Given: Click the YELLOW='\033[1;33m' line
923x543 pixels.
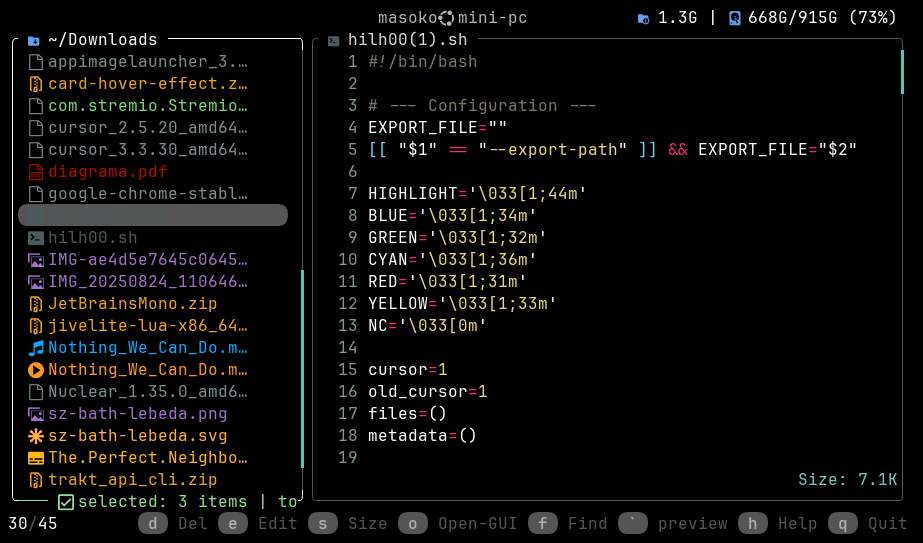Looking at the screenshot, I should pyautogui.click(x=462, y=304).
